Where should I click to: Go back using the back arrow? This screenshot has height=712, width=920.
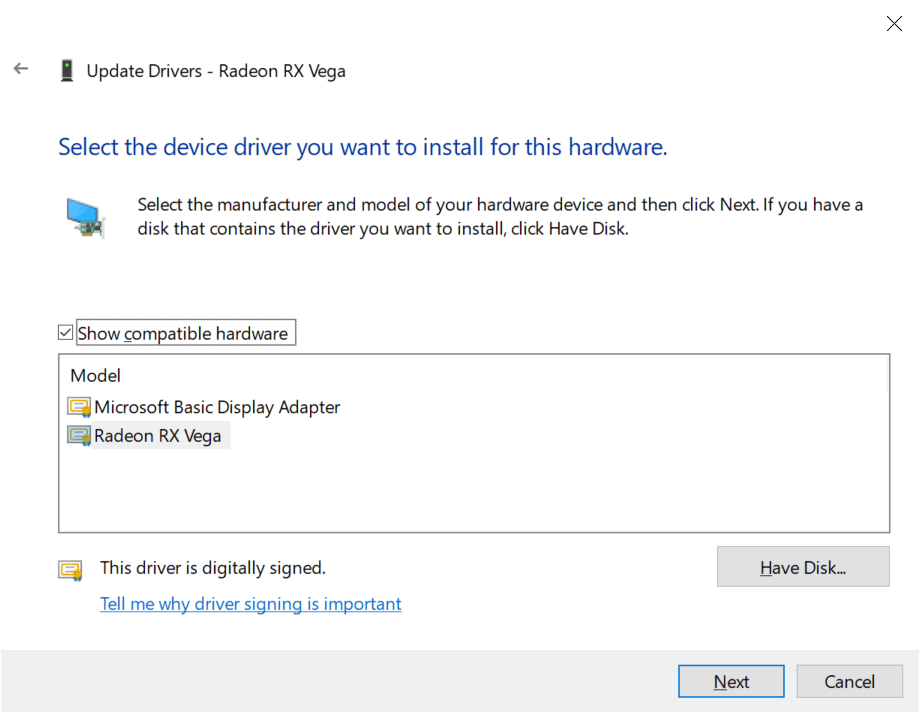tap(21, 69)
